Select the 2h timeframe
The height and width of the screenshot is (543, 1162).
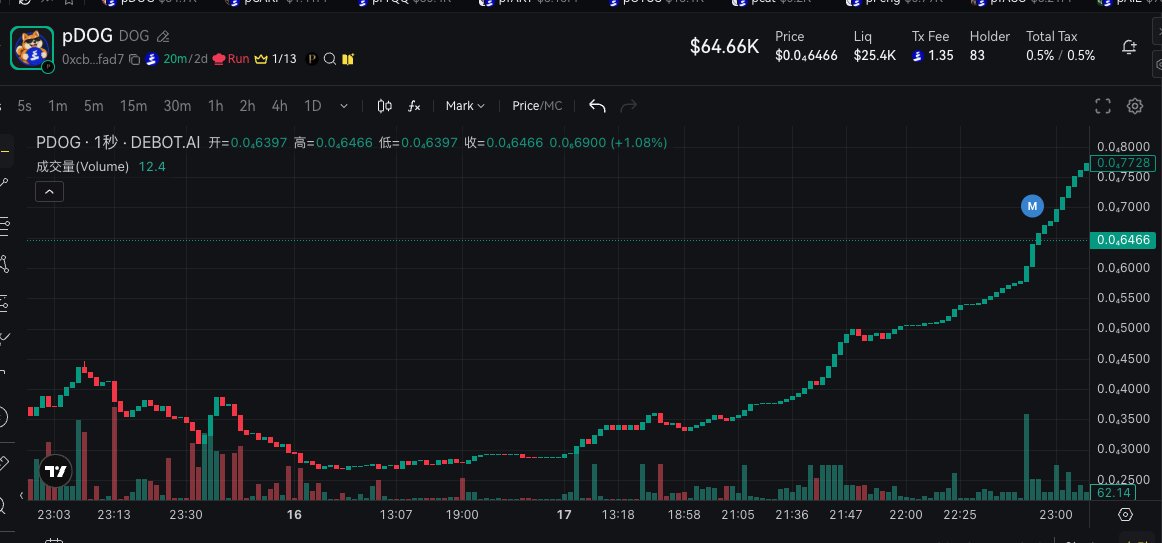pos(248,106)
